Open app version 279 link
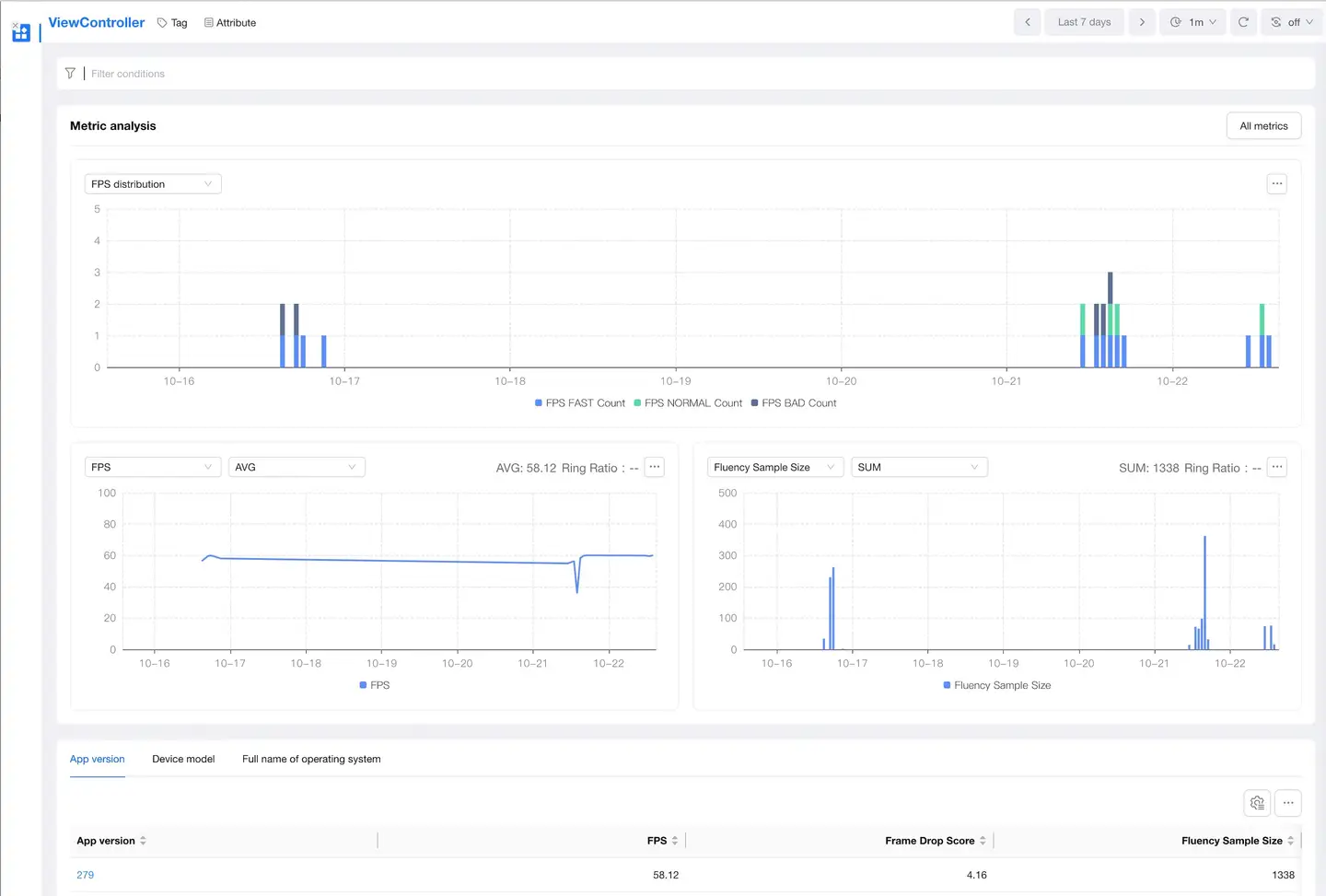 [x=86, y=875]
